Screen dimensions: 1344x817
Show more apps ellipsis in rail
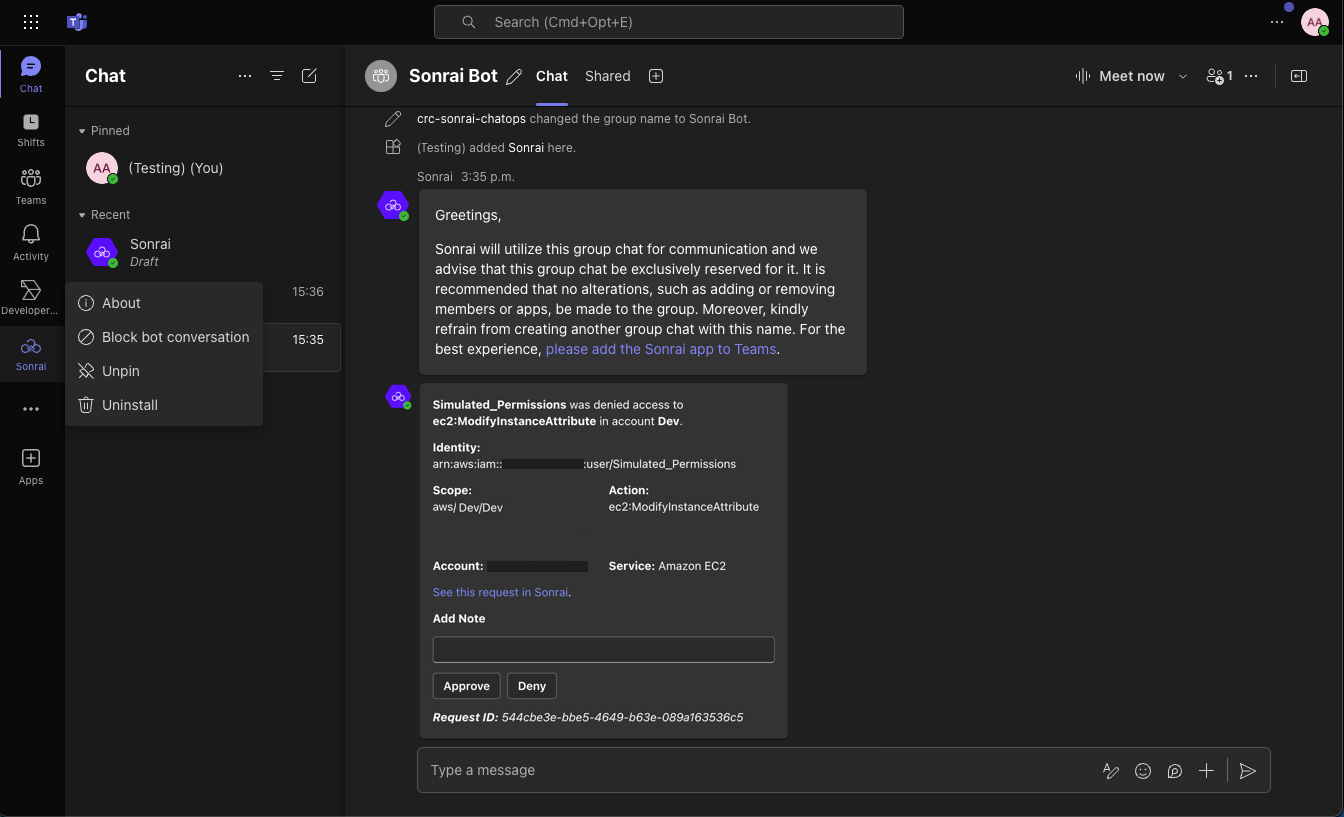pos(31,409)
